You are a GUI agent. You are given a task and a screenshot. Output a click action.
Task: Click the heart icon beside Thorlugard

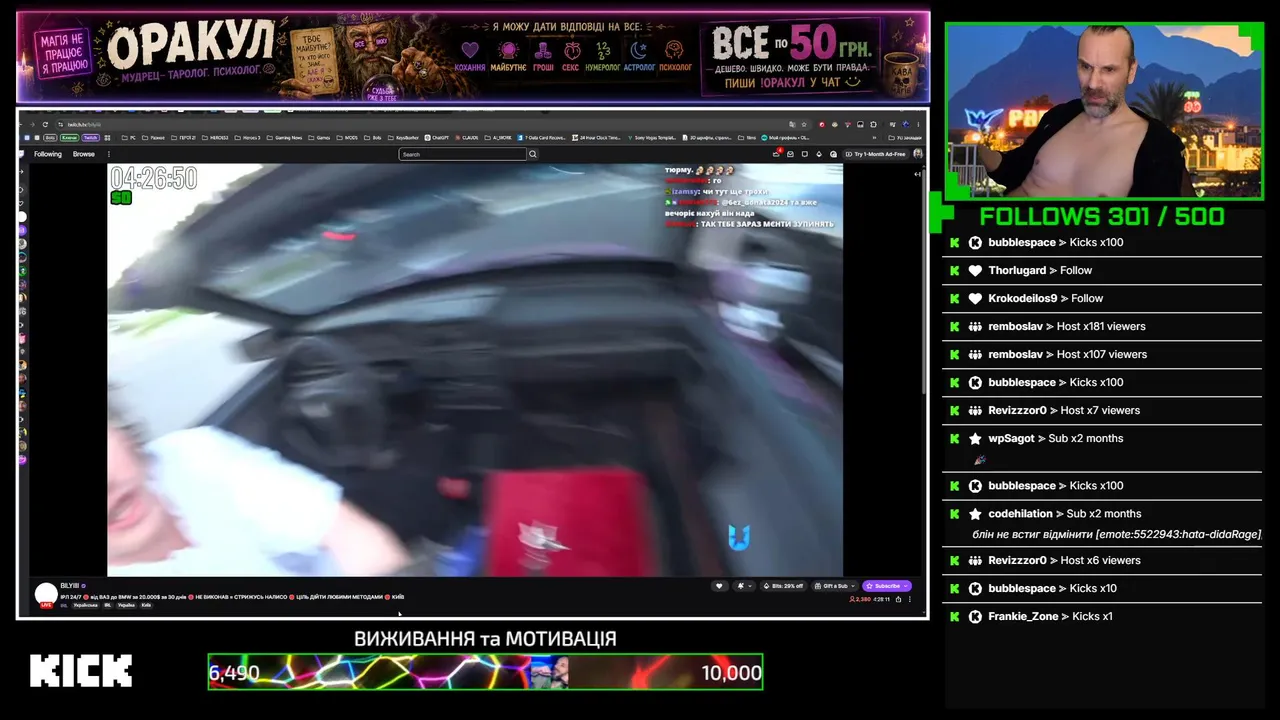pyautogui.click(x=975, y=270)
